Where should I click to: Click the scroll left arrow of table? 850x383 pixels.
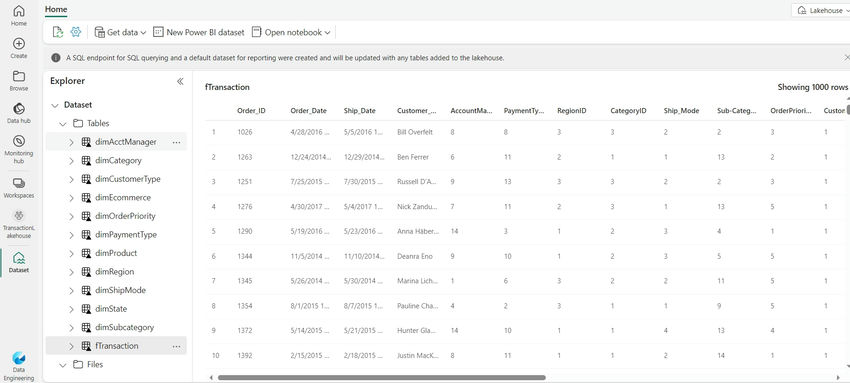pyautogui.click(x=211, y=378)
